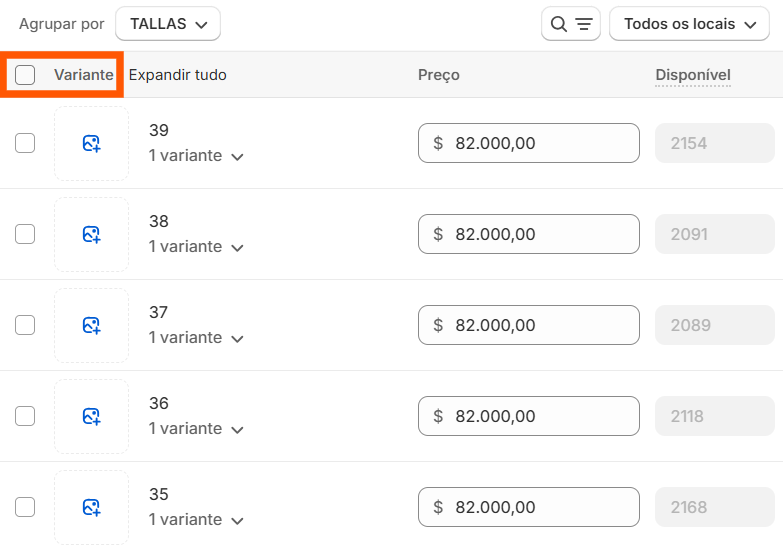Add image to size 39 variant
The image size is (783, 551).
coord(91,143)
